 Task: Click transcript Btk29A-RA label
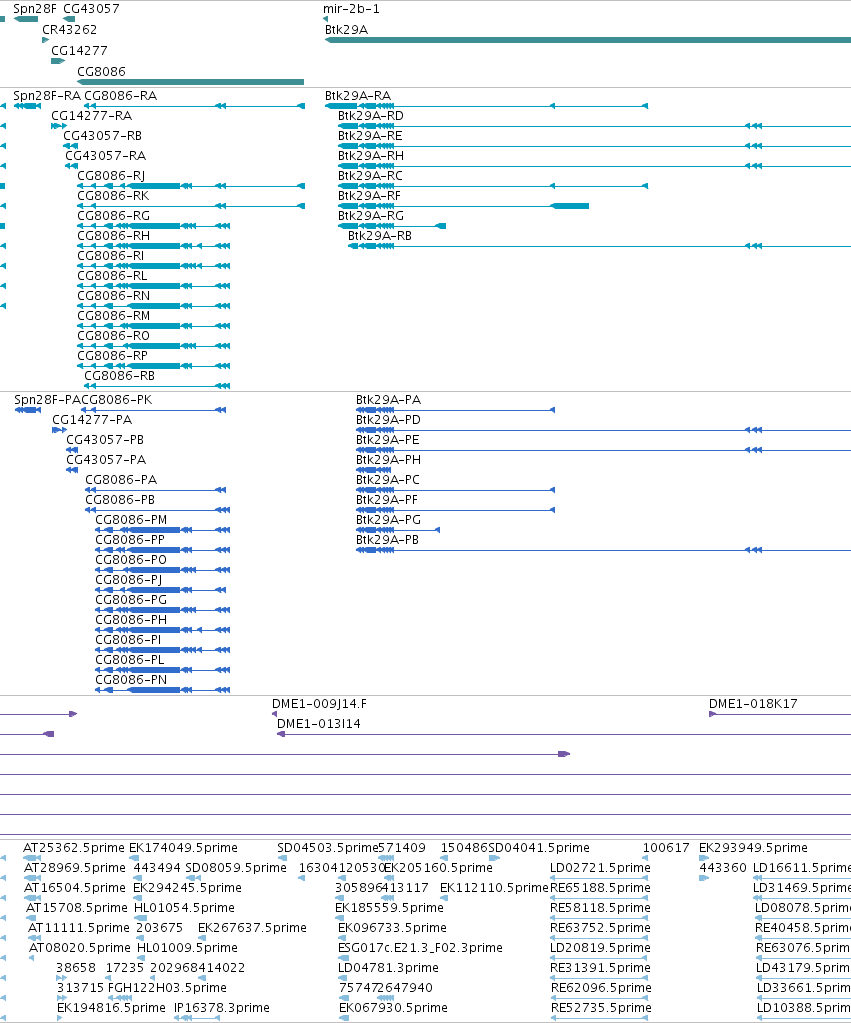pyautogui.click(x=358, y=96)
